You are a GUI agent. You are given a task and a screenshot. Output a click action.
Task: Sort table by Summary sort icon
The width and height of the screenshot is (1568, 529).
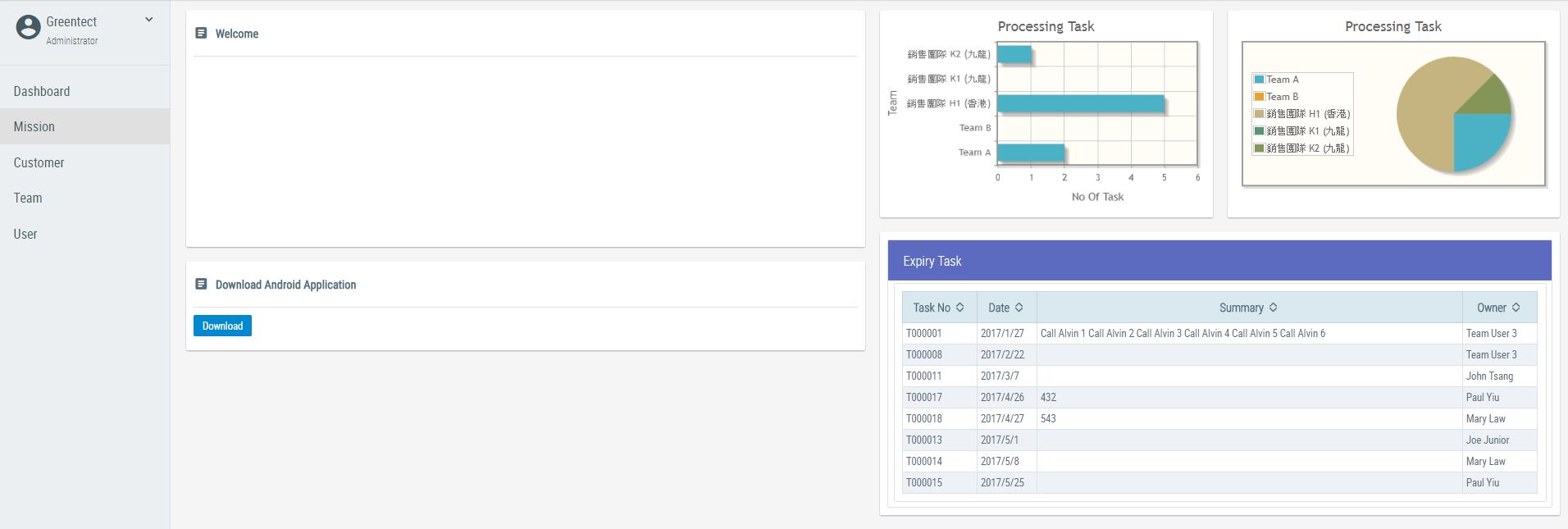1274,308
